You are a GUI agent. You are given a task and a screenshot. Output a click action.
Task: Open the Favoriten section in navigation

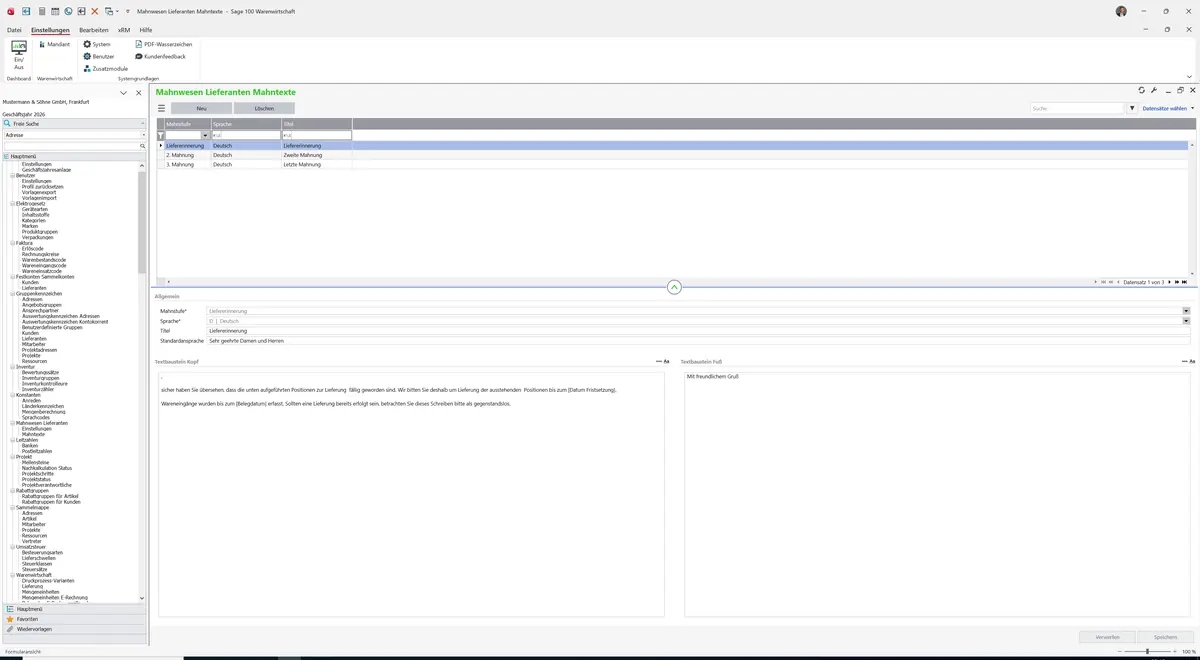[75, 619]
